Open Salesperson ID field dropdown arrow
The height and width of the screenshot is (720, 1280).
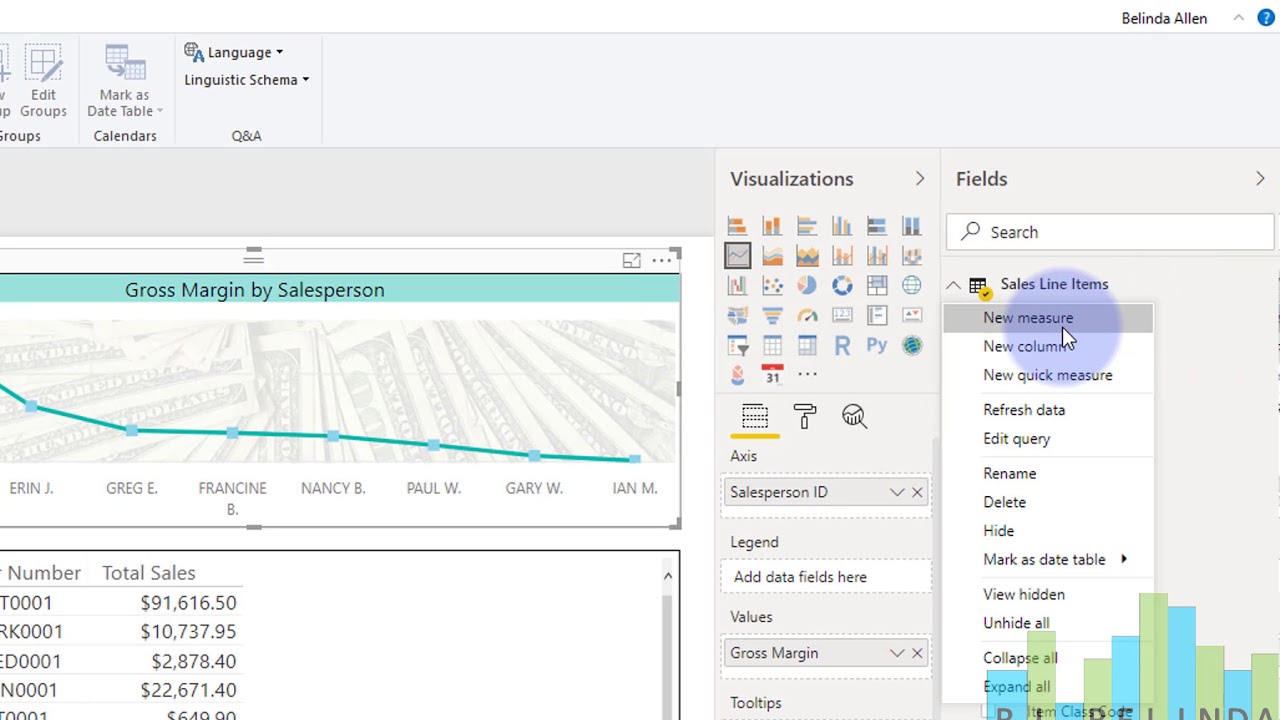coord(896,492)
